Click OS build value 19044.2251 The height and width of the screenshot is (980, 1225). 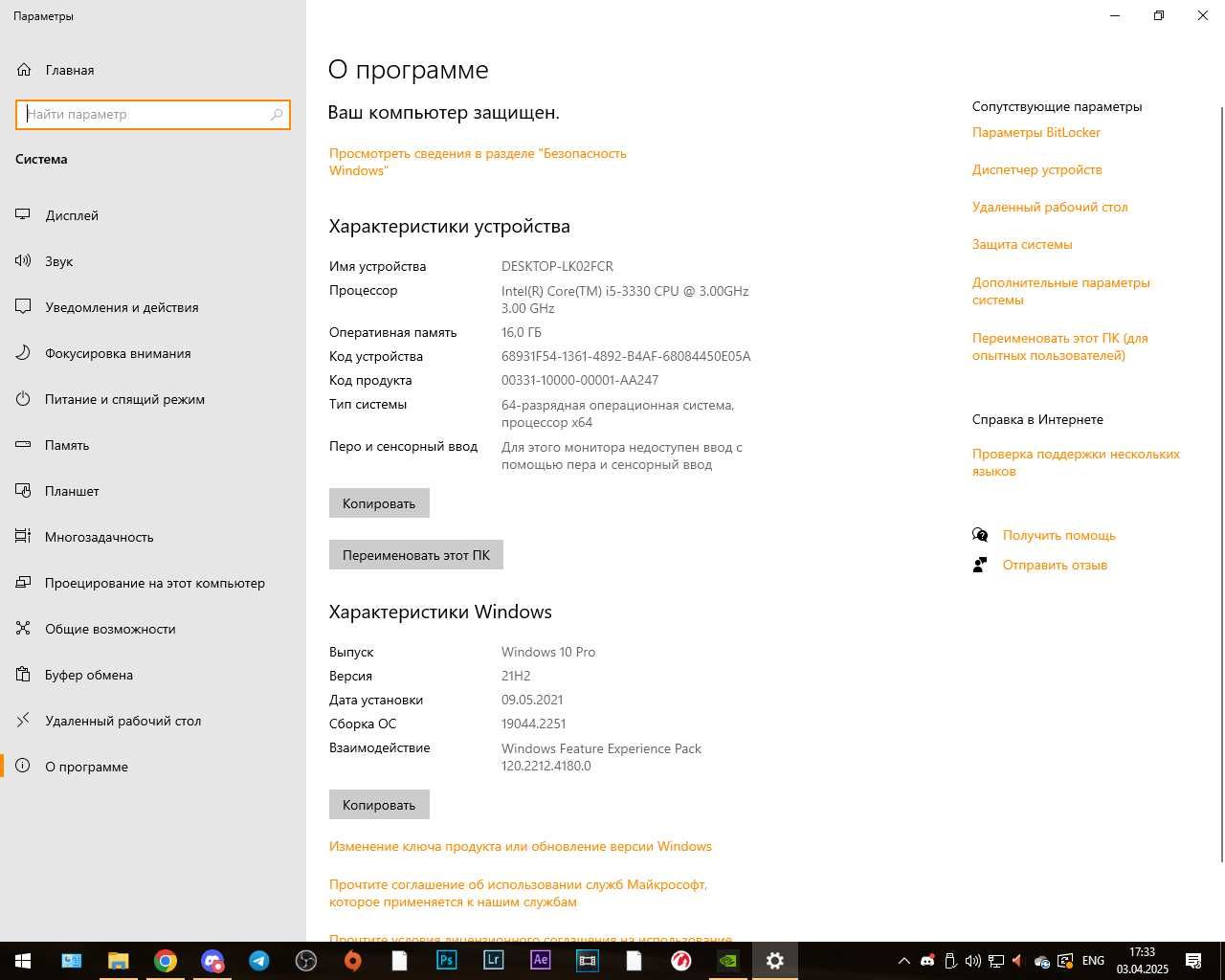[x=533, y=724]
